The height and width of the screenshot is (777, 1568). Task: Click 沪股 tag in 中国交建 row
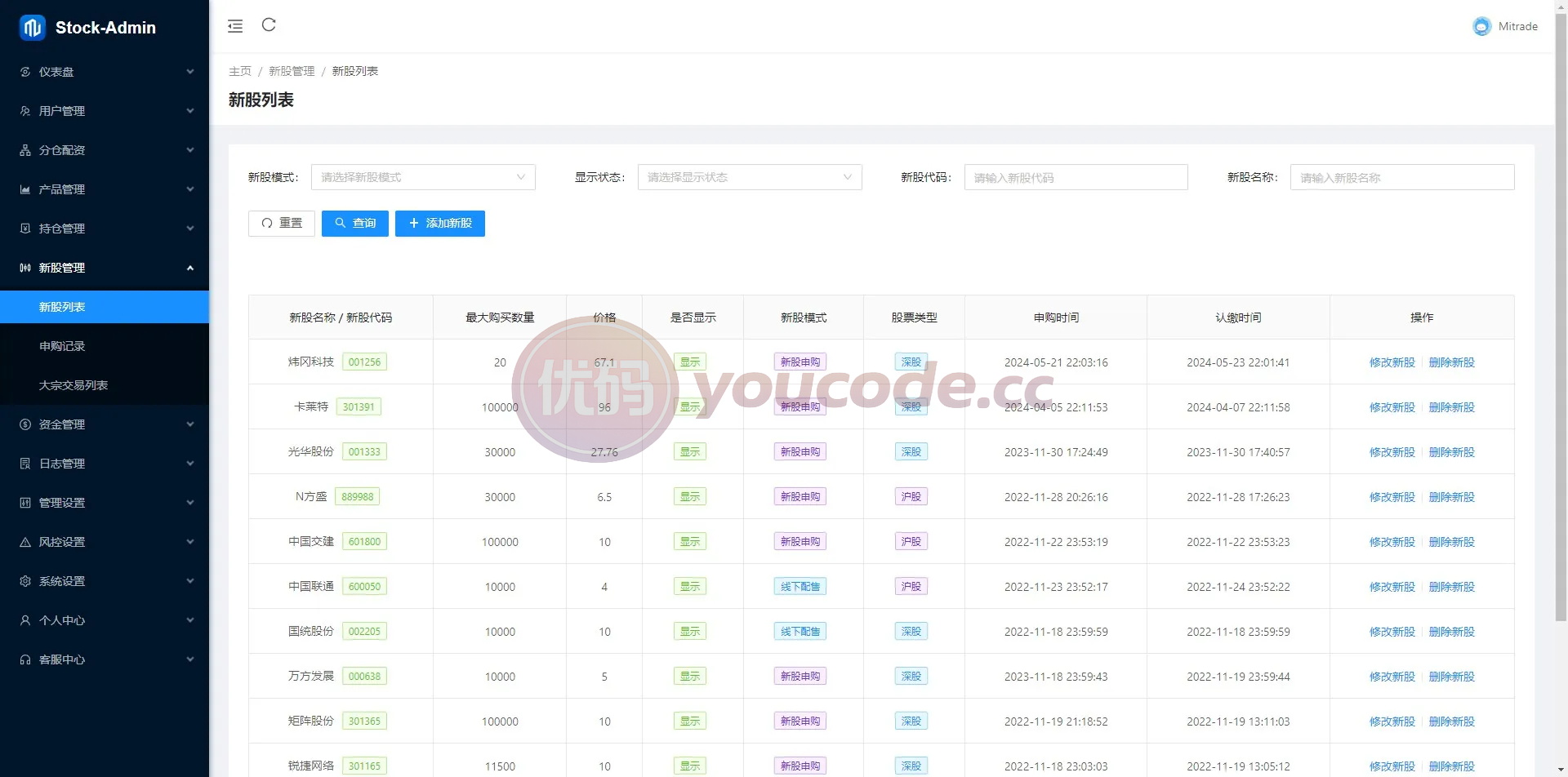tap(911, 541)
